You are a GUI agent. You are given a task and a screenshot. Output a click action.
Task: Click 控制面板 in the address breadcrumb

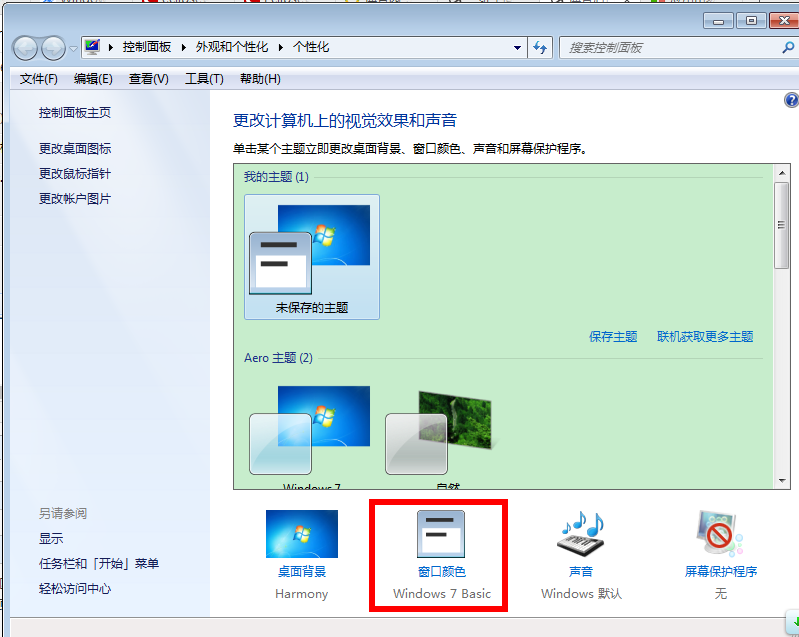pos(147,47)
